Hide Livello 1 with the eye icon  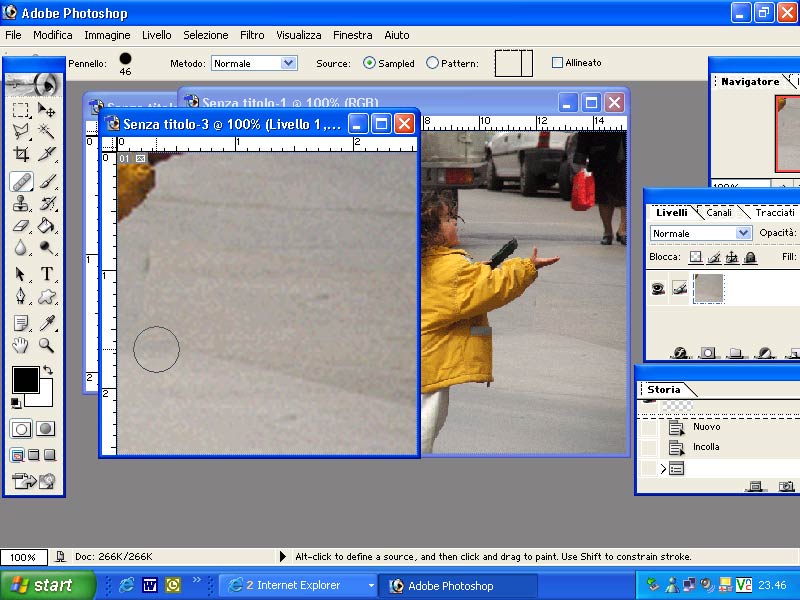coord(658,289)
